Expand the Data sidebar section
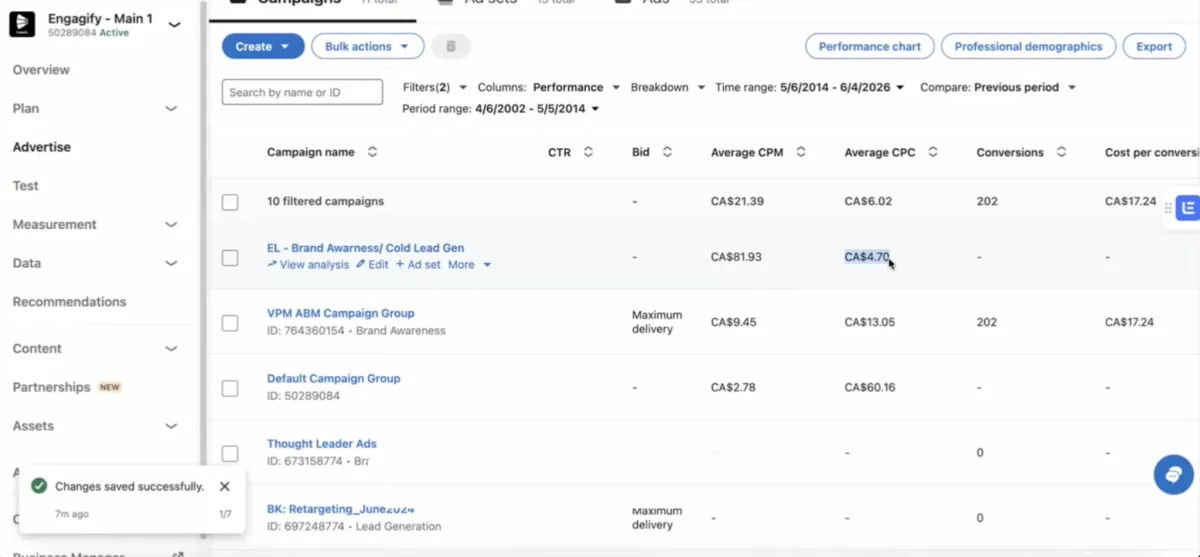 [x=171, y=264]
